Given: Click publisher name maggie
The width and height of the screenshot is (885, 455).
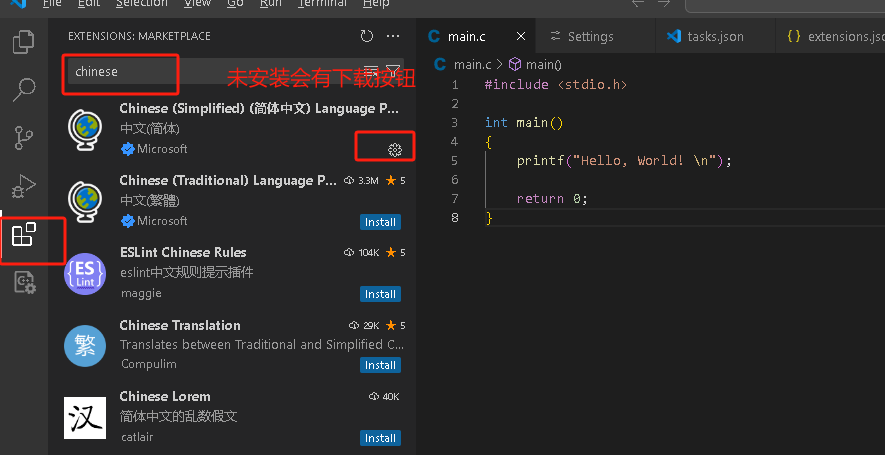Looking at the screenshot, I should [141, 294].
